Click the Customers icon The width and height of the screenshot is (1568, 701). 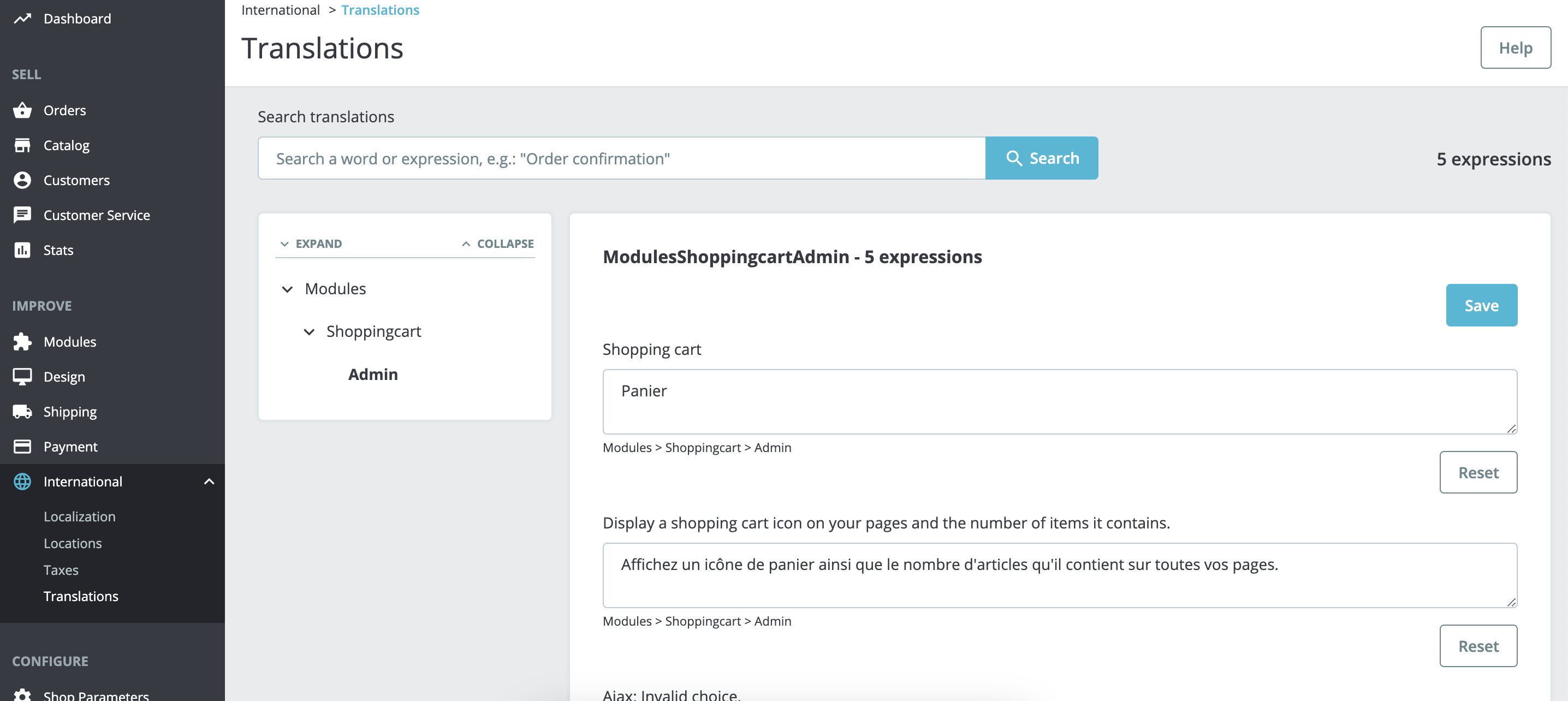[x=22, y=180]
